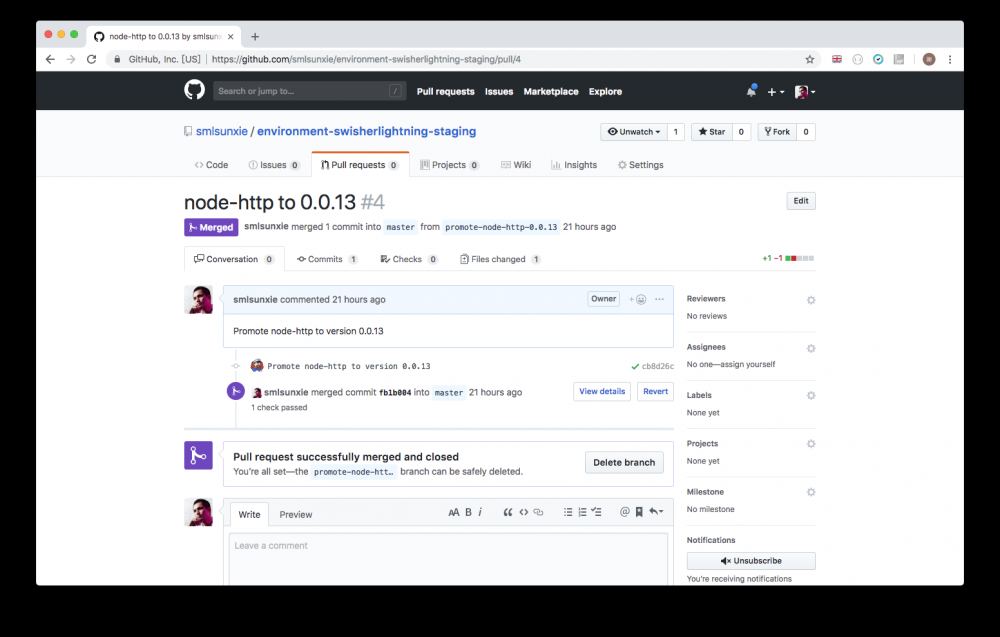Add a numbered list
This screenshot has width=1000, height=637.
tap(582, 512)
